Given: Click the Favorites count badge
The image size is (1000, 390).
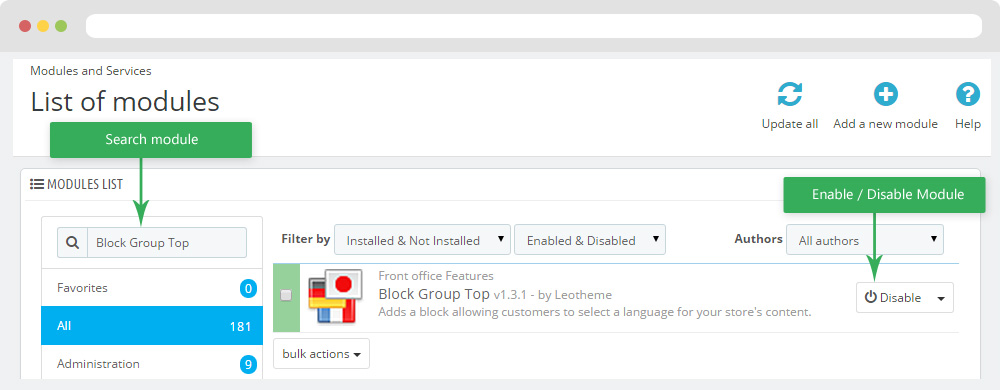Looking at the screenshot, I should point(248,289).
